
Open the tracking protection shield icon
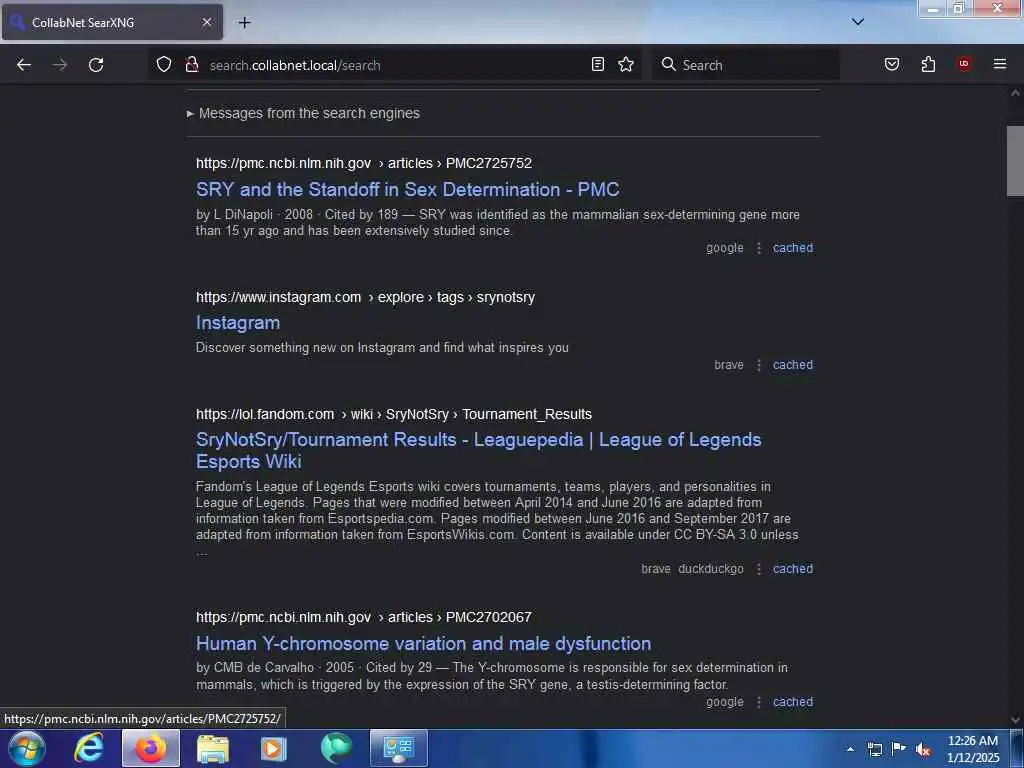point(164,64)
